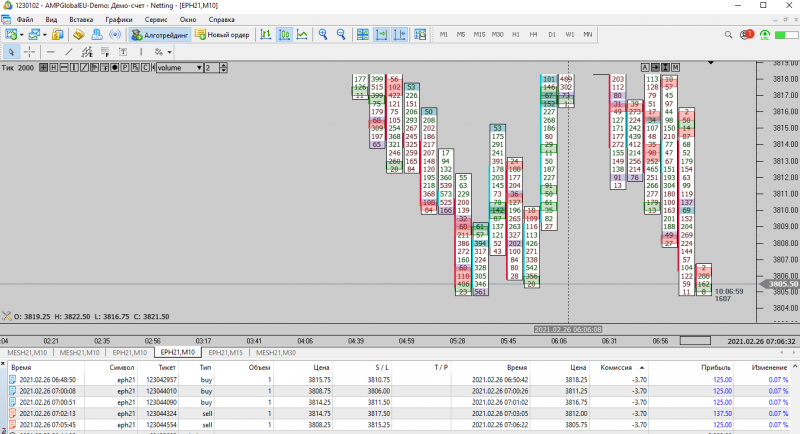Toggle the M box on chart
The width and height of the screenshot is (800, 434).
click(x=676, y=67)
